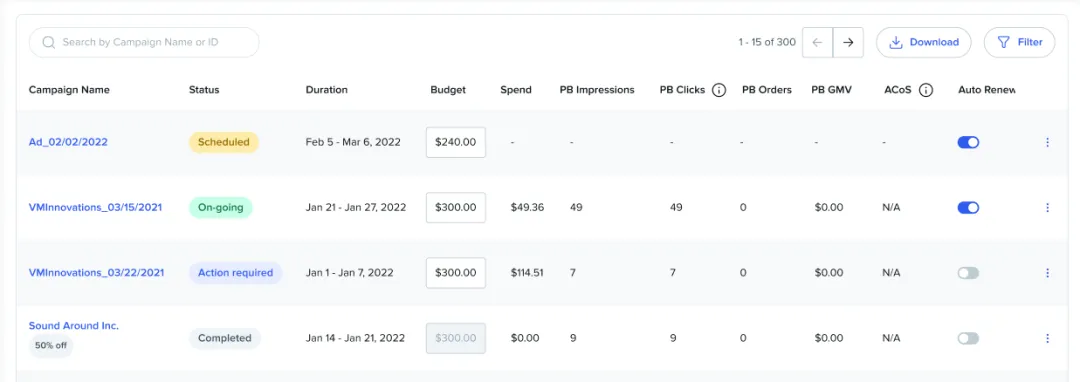The image size is (1080, 382).
Task: Disable auto renew for VMInnovations_03/15/2021
Action: click(x=968, y=207)
